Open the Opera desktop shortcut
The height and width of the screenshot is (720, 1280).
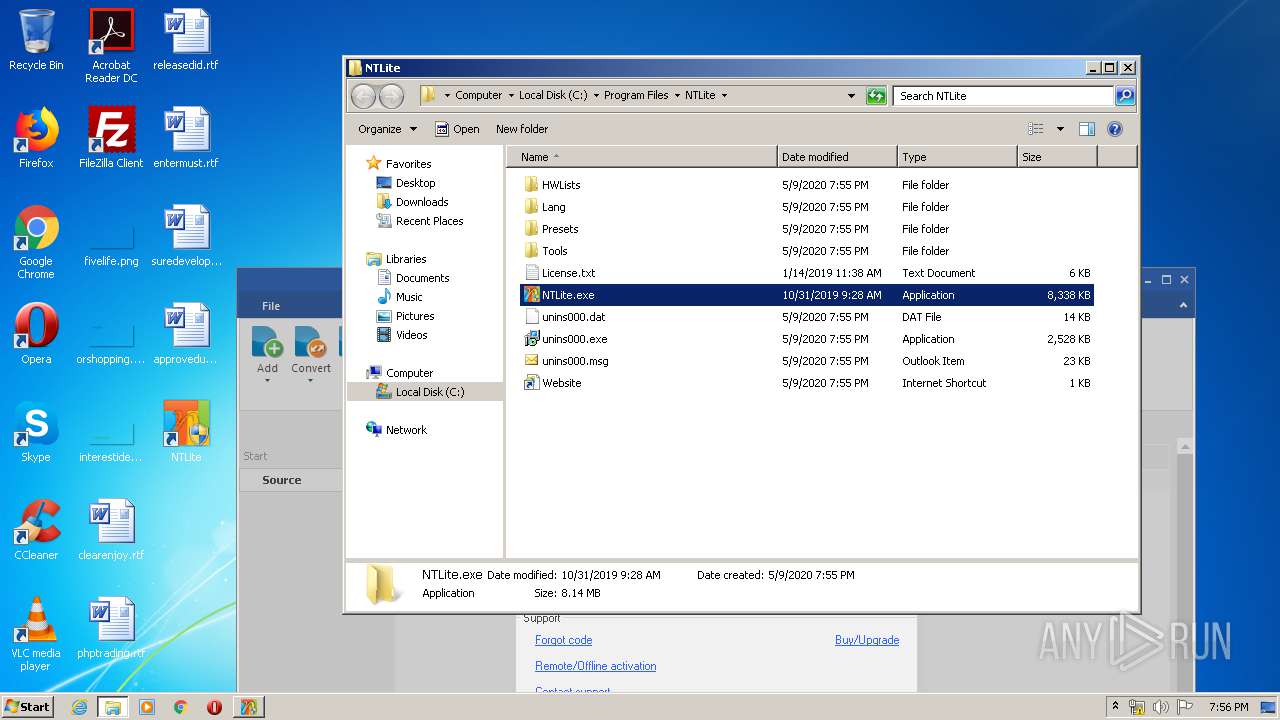(x=36, y=334)
